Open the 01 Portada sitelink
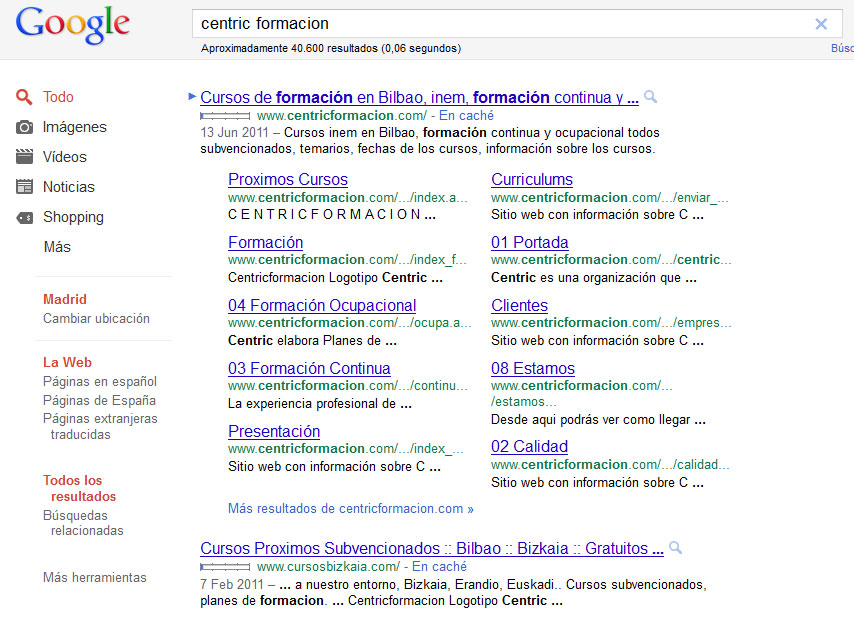 coord(529,242)
